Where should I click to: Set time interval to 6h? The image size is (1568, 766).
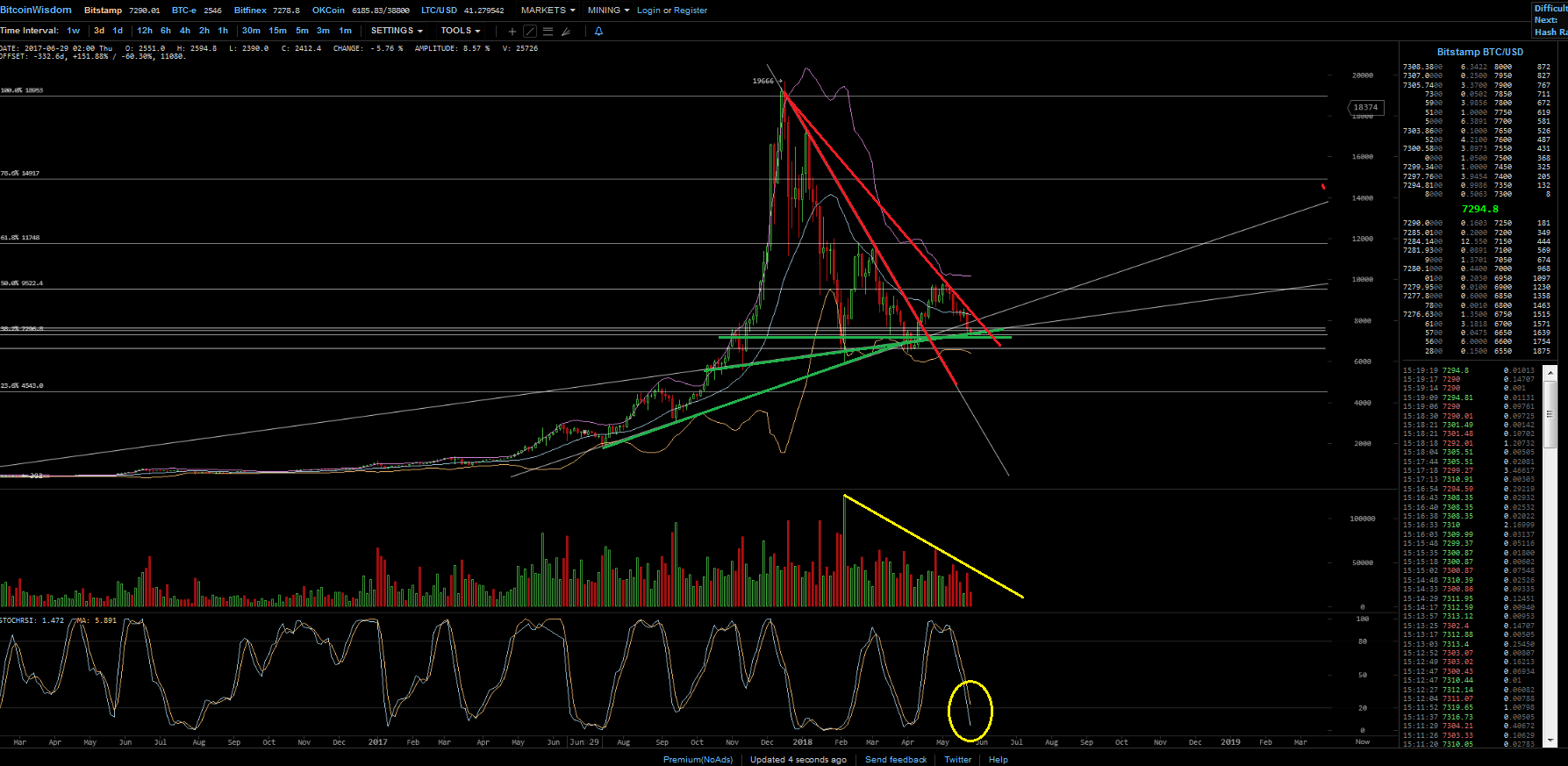(166, 31)
